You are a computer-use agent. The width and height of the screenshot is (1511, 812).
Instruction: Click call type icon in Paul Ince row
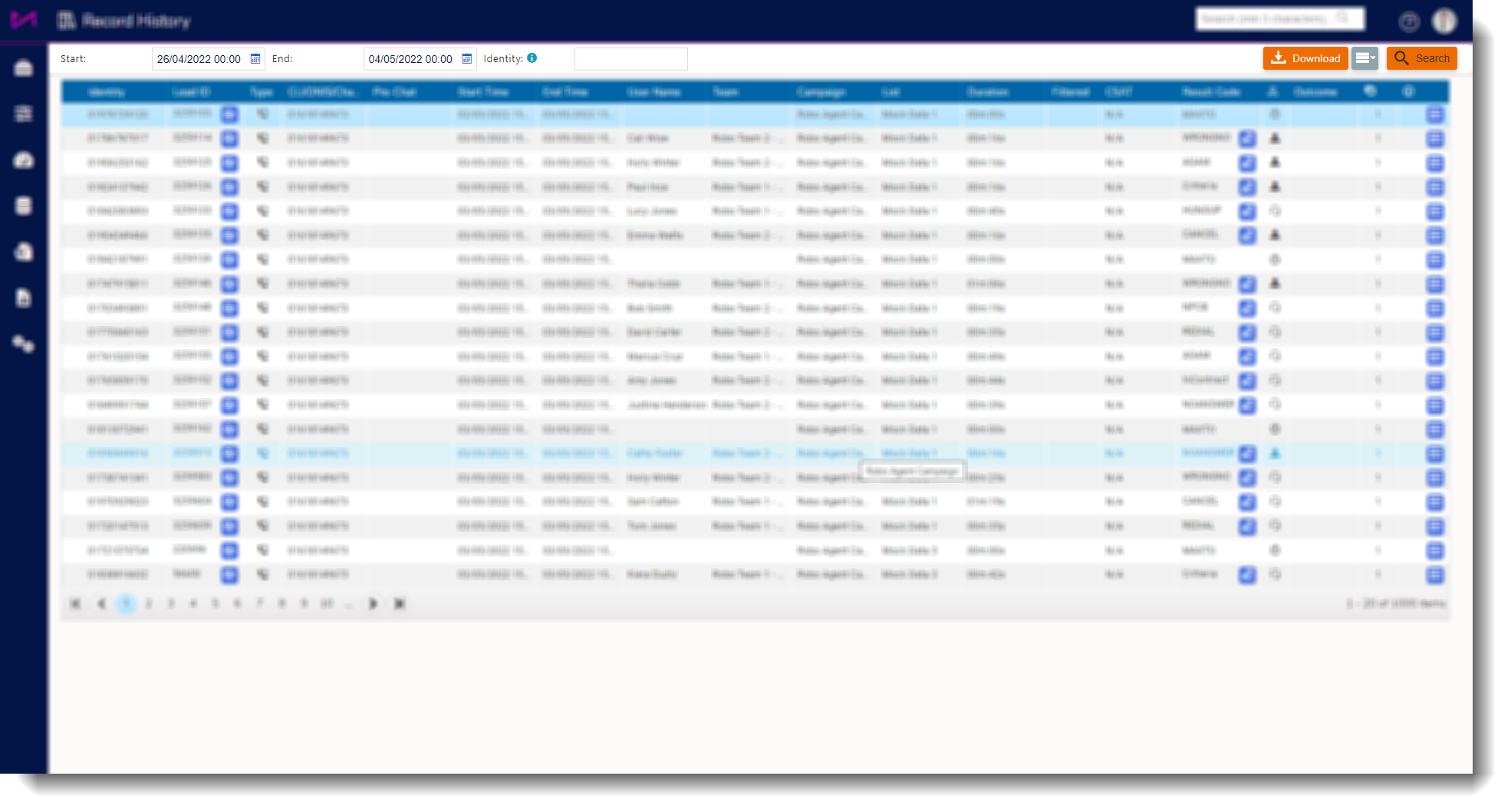(x=262, y=186)
